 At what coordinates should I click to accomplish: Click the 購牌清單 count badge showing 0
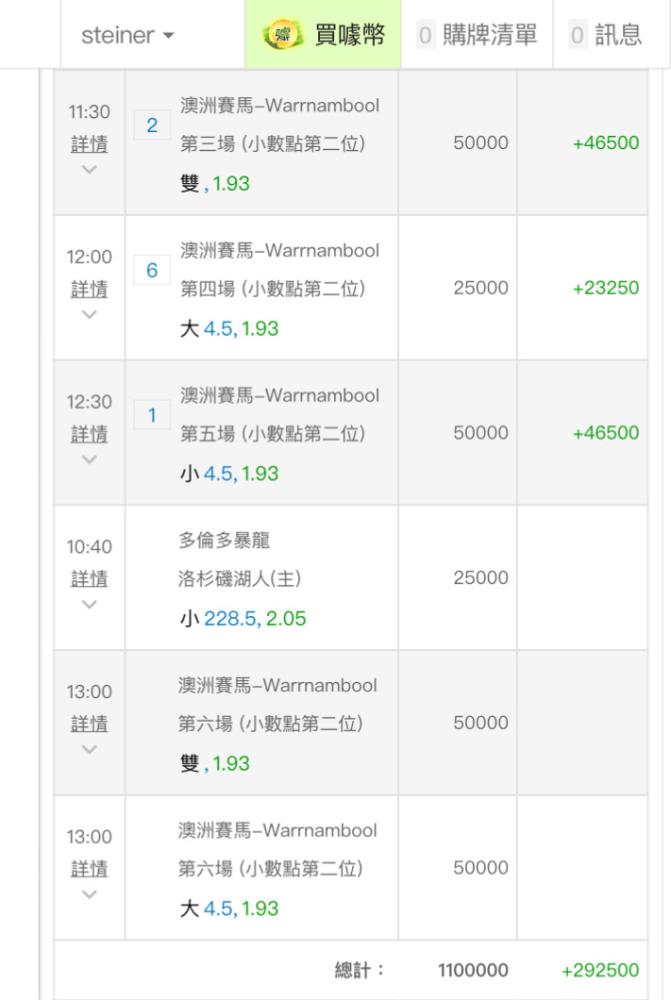click(x=425, y=34)
